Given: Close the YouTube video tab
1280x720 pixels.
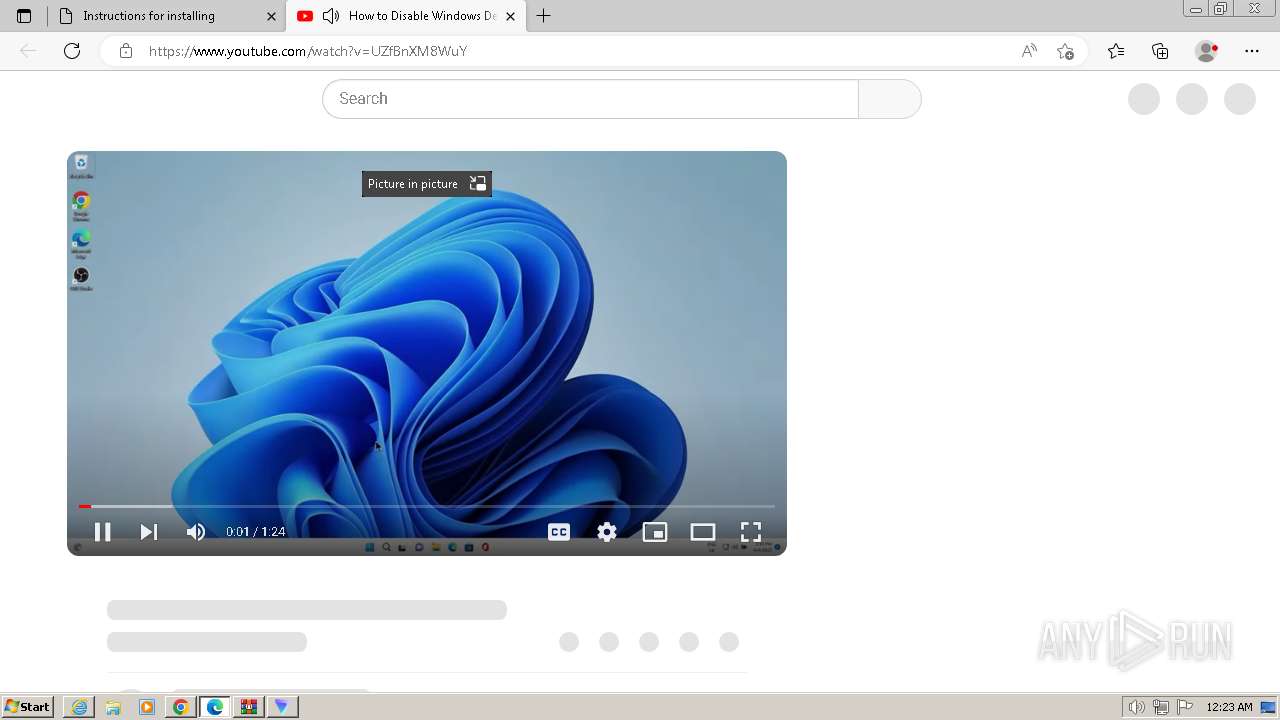Looking at the screenshot, I should tap(510, 16).
